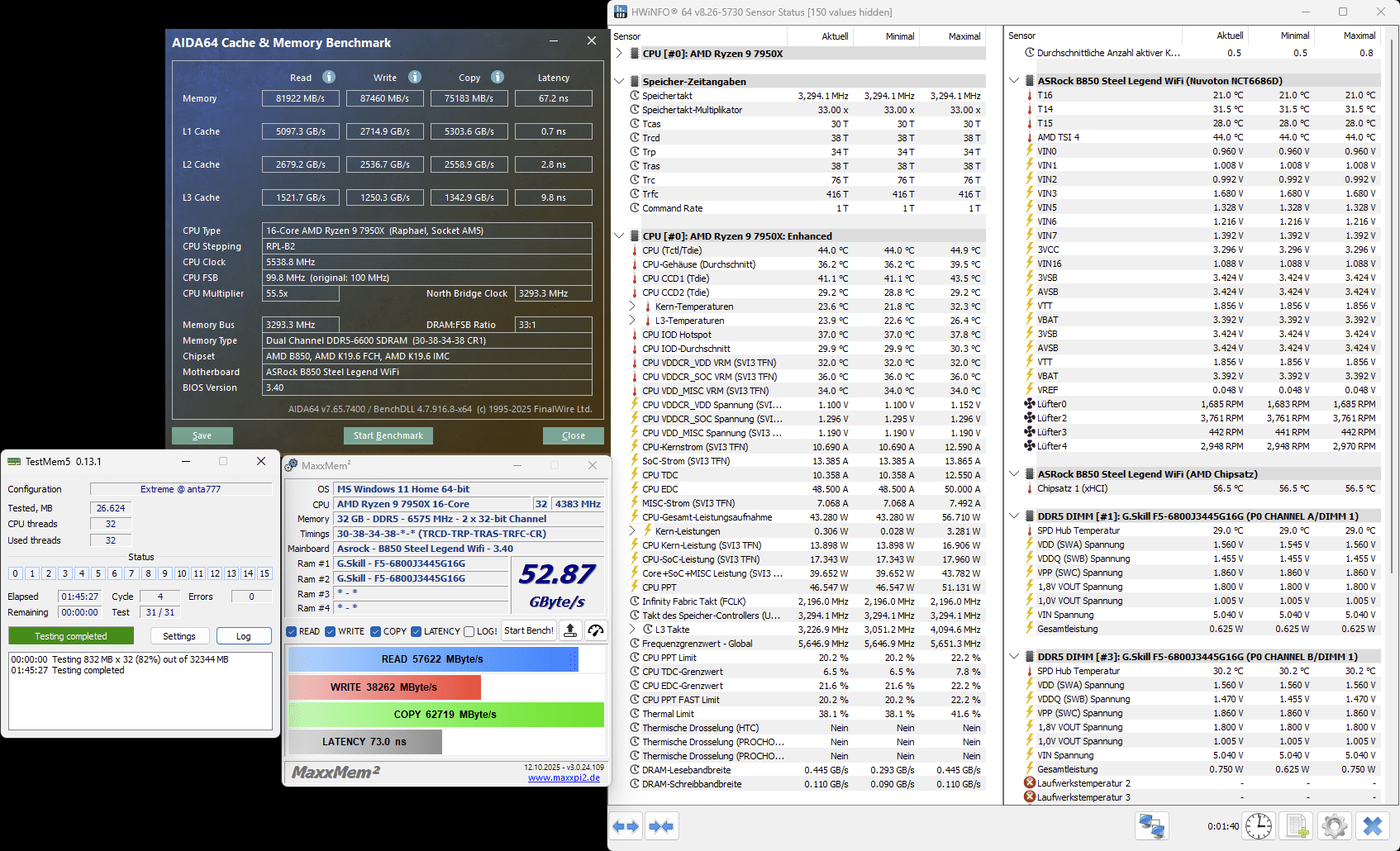This screenshot has height=851, width=1400.
Task: Click the right pane Aktuell column header
Action: (1215, 36)
